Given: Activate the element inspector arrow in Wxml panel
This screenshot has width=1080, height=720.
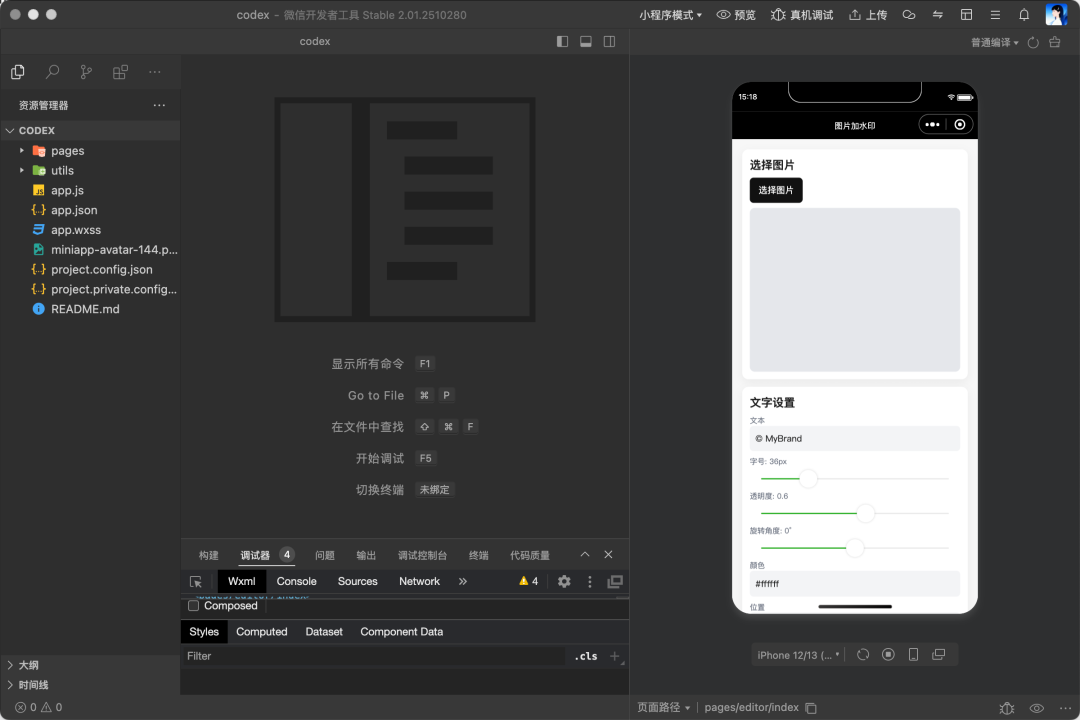Looking at the screenshot, I should [196, 581].
